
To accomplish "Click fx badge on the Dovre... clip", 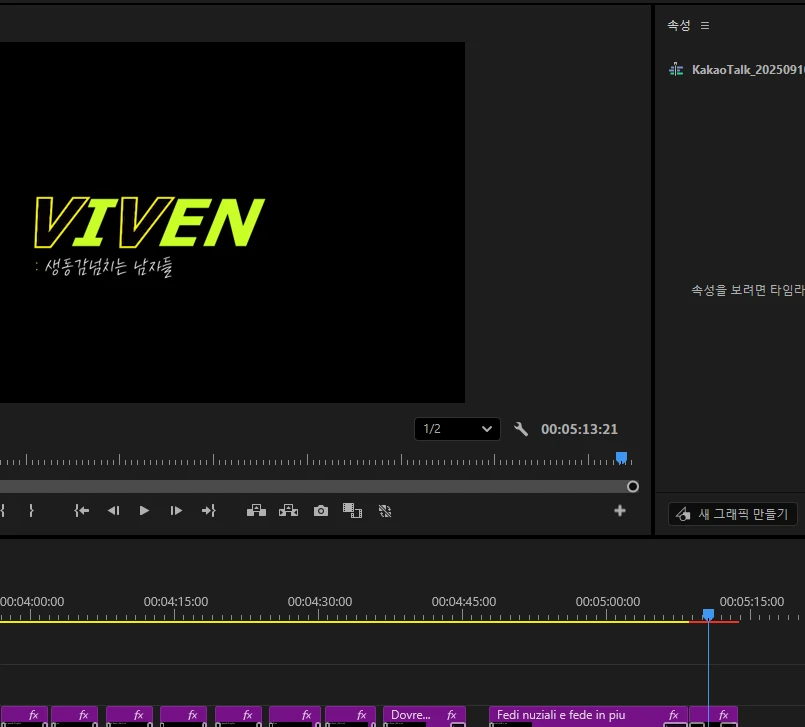I will (x=452, y=715).
